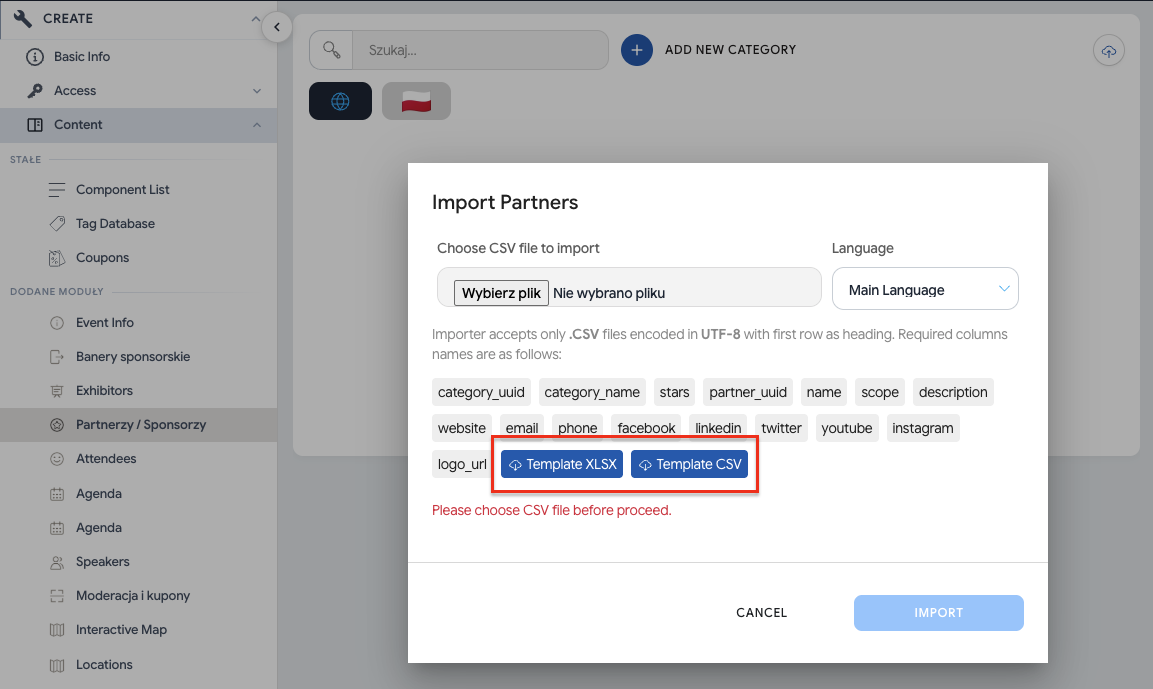Viewport: 1153px width, 689px height.
Task: Click the youtube column tag
Action: (x=846, y=428)
